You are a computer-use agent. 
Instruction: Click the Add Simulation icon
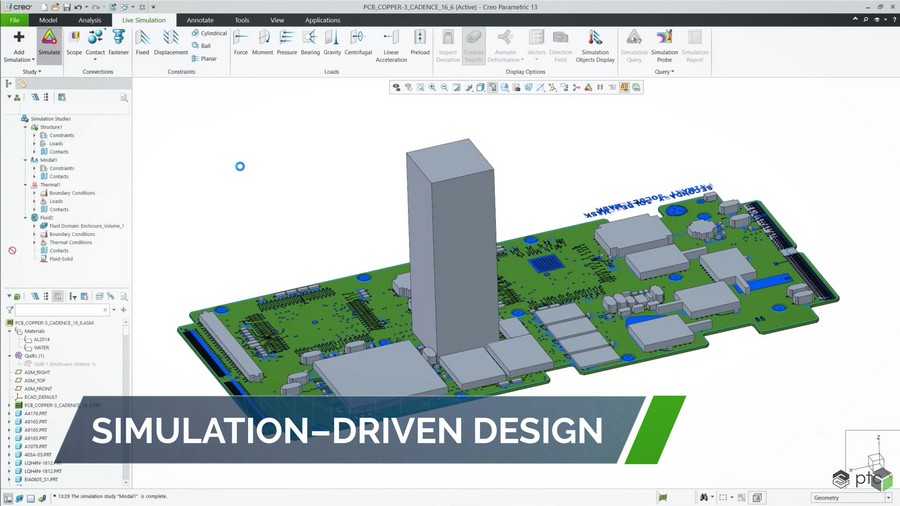tap(18, 37)
